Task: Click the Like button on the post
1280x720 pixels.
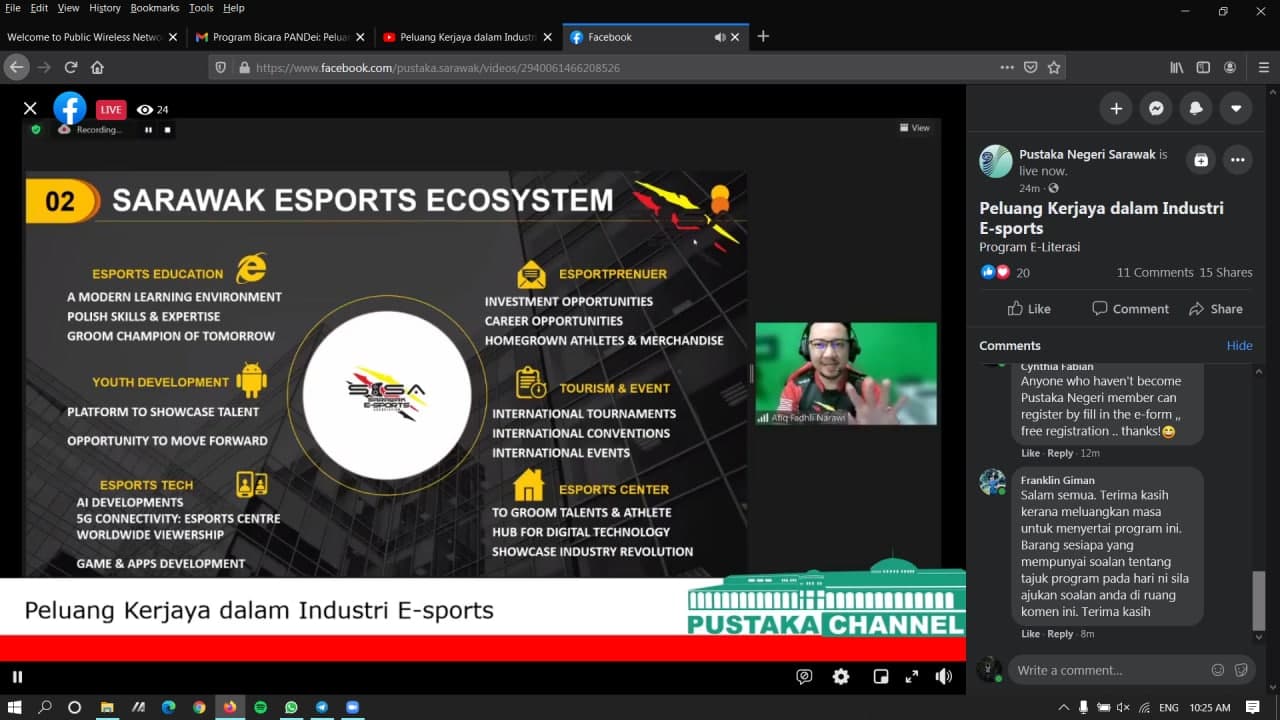Action: tap(1028, 309)
